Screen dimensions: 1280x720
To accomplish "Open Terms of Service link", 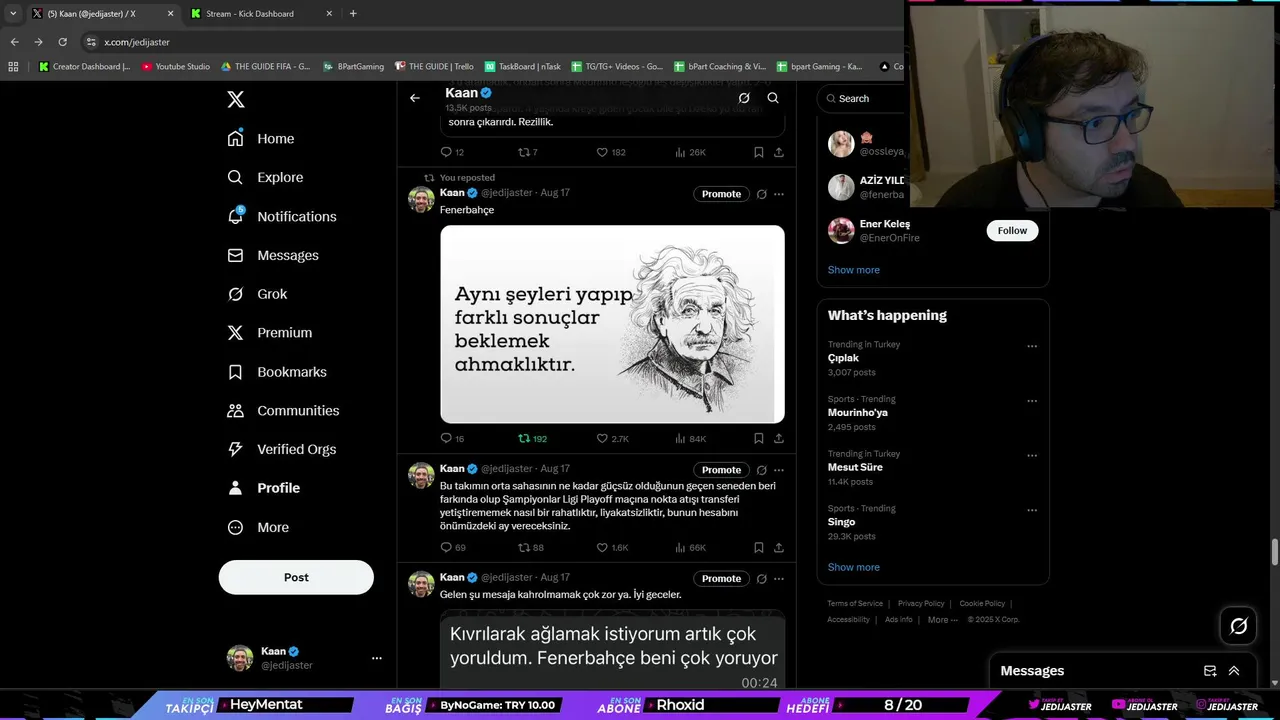I will pyautogui.click(x=855, y=604).
